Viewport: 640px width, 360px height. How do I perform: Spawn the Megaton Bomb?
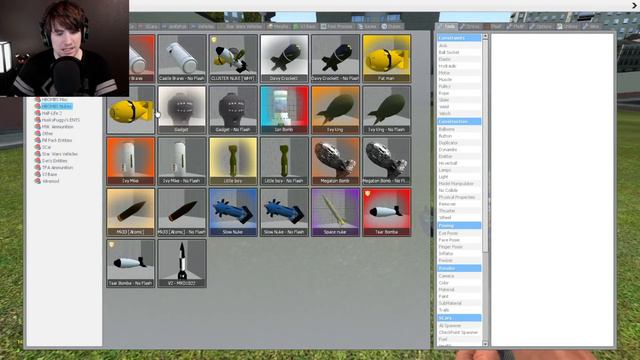tap(336, 161)
